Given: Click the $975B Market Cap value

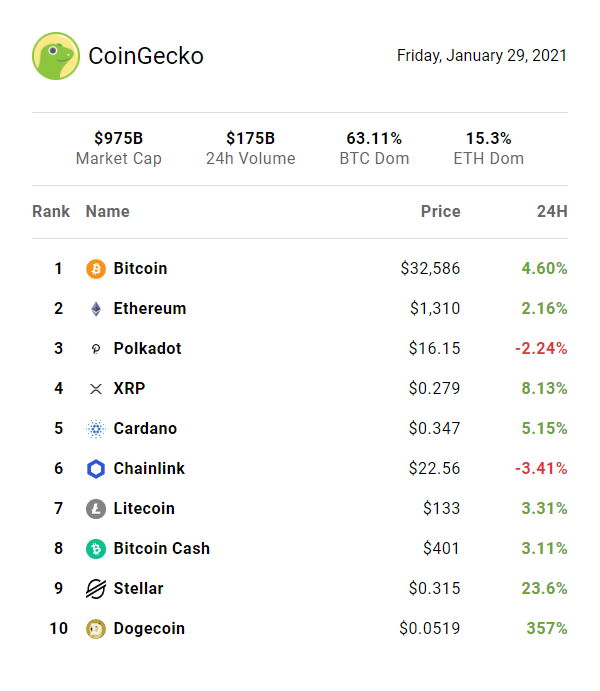Looking at the screenshot, I should point(119,139).
